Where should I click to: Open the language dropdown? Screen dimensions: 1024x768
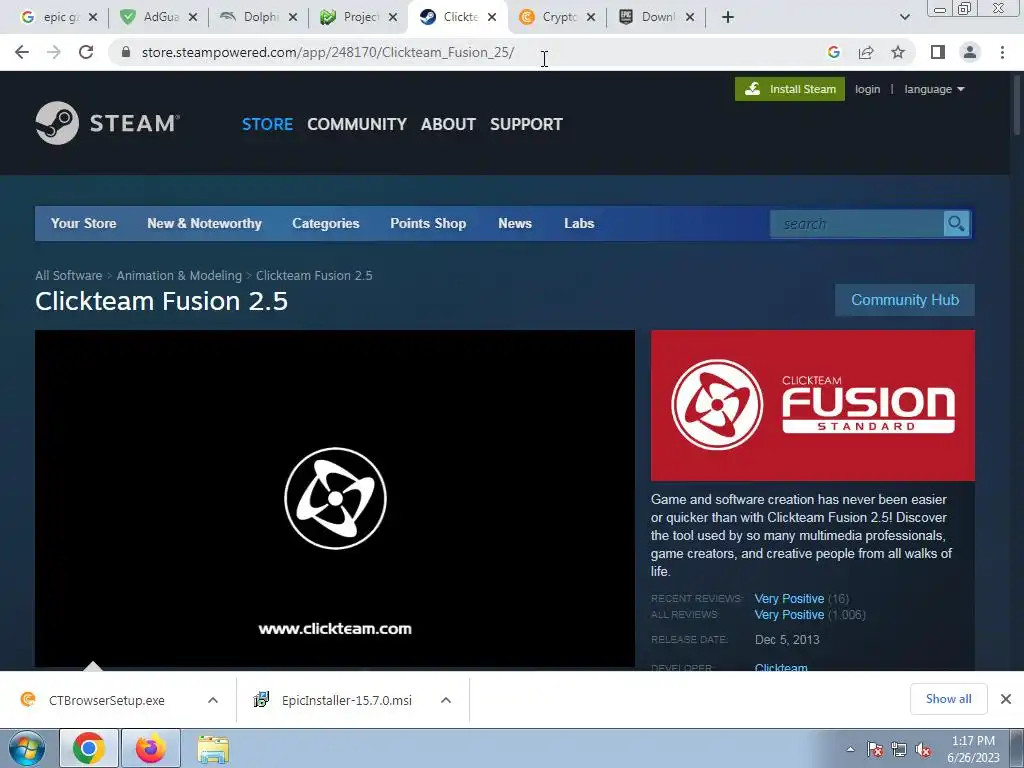click(x=934, y=89)
